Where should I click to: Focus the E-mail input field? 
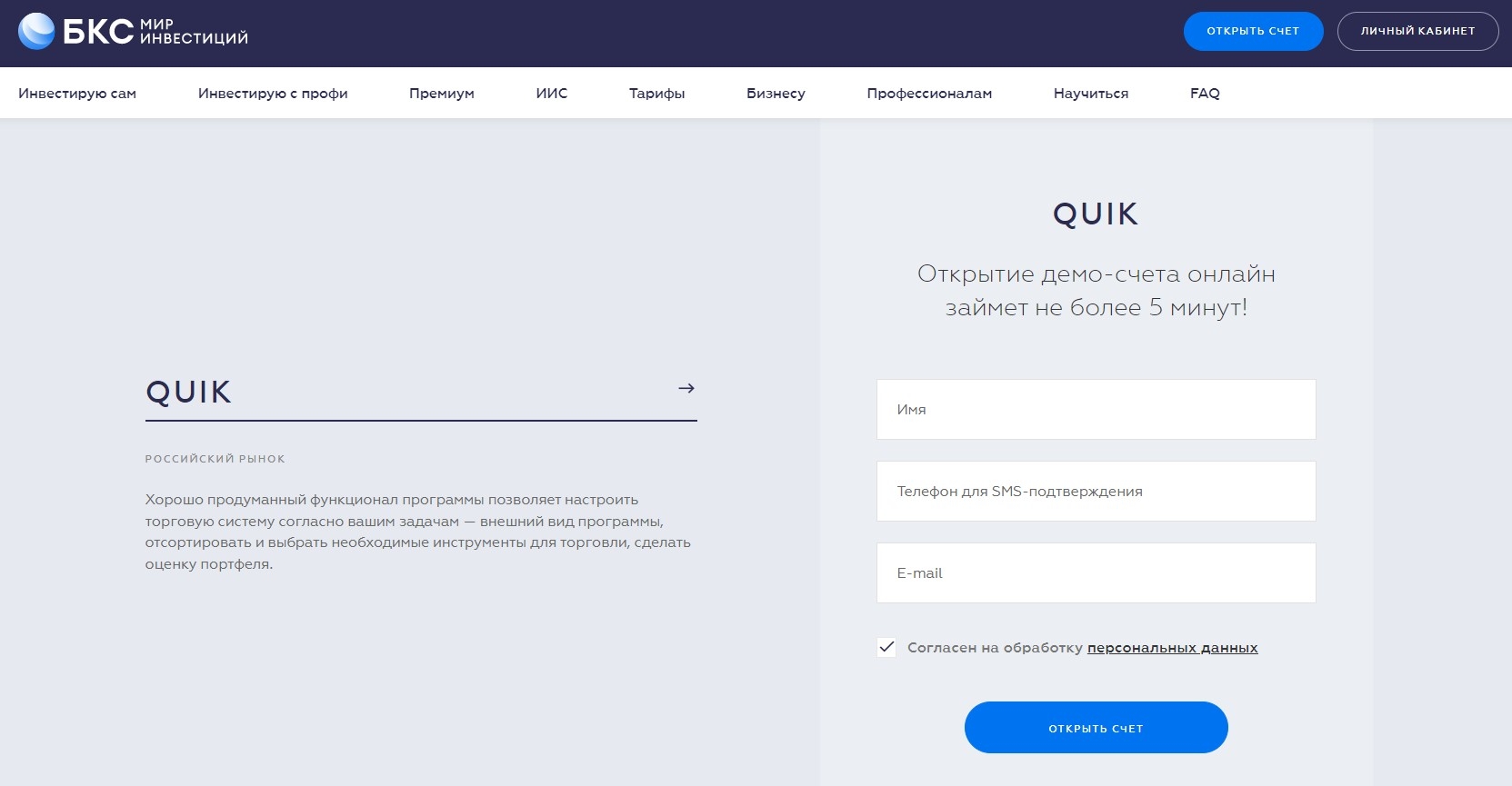pos(1096,572)
